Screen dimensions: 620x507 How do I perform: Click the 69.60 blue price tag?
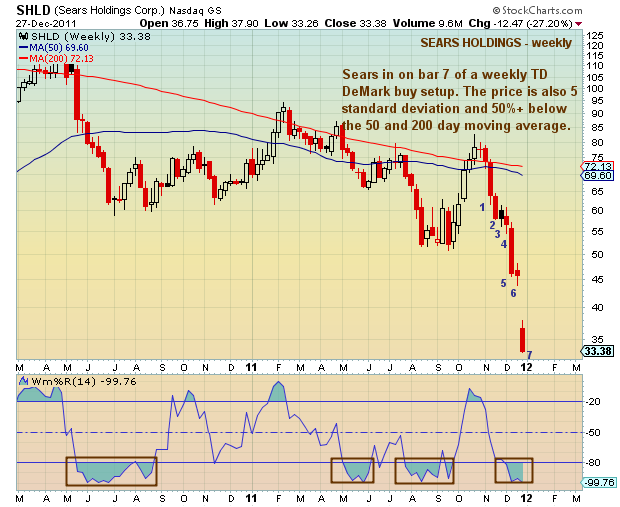click(x=598, y=175)
